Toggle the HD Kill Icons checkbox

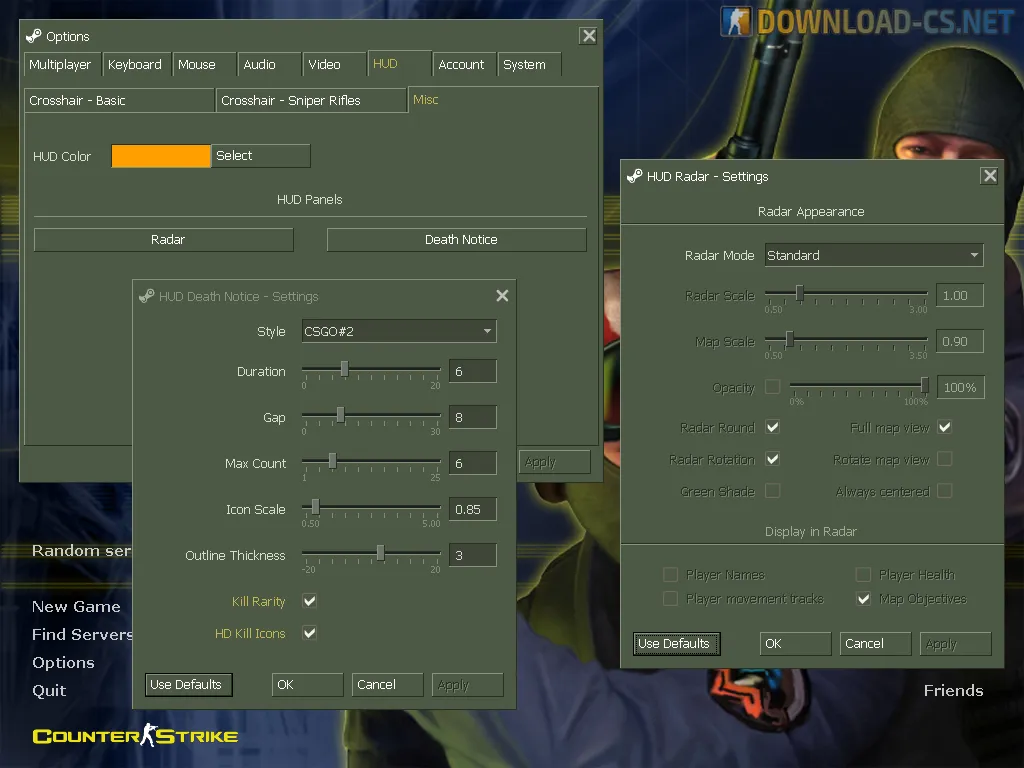[x=310, y=633]
